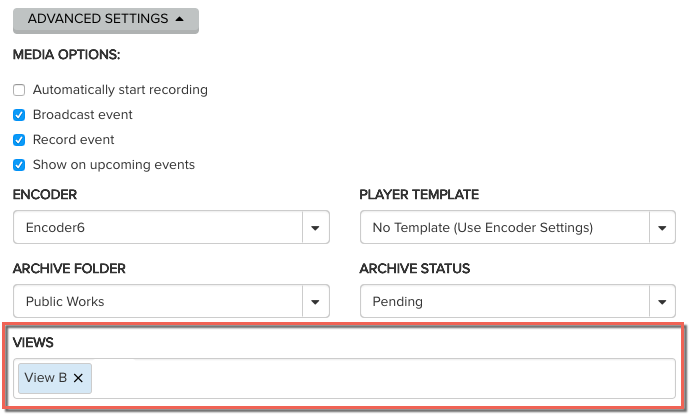Click the "Record event" label text
This screenshot has height=414, width=689.
(x=73, y=140)
